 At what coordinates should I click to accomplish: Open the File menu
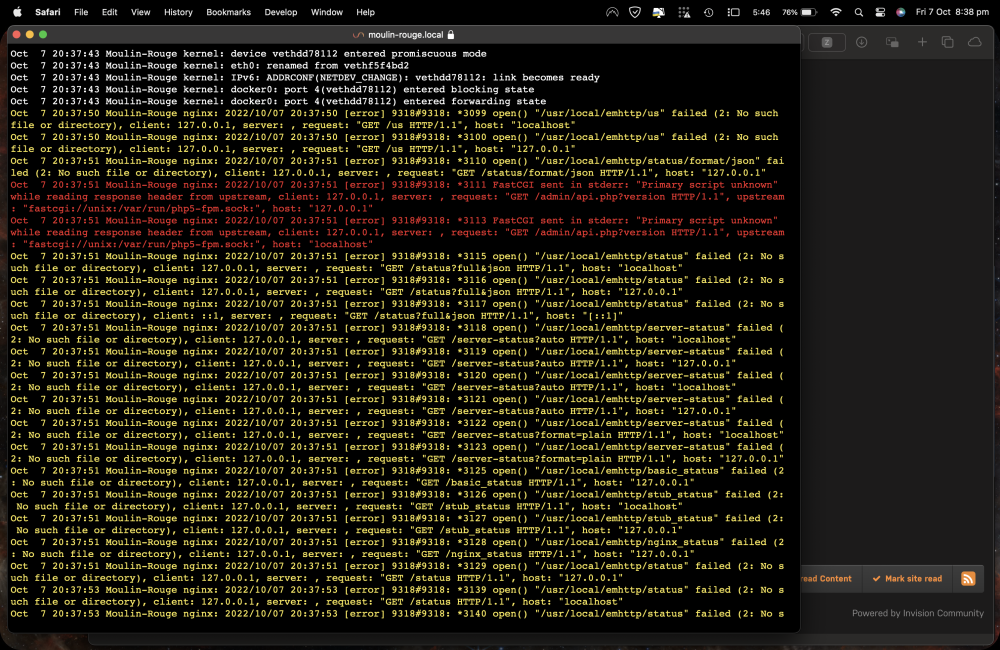(x=81, y=12)
